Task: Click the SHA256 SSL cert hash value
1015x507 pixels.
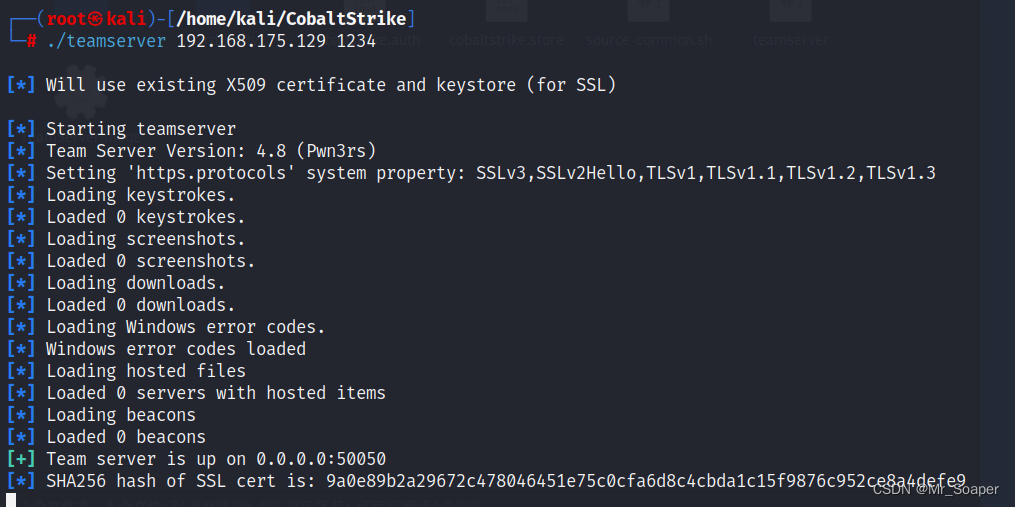Action: [645, 481]
